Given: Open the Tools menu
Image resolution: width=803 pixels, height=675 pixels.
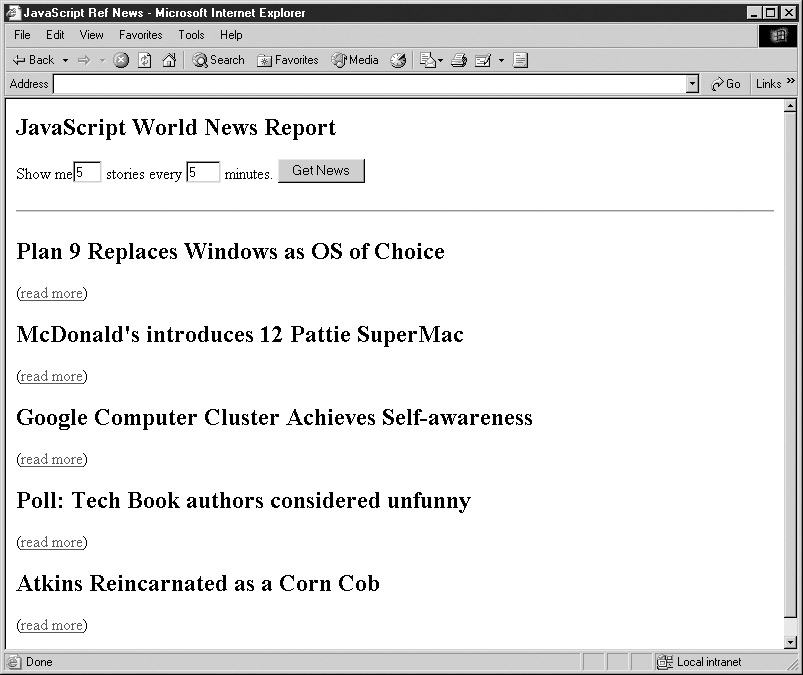Looking at the screenshot, I should (x=191, y=35).
